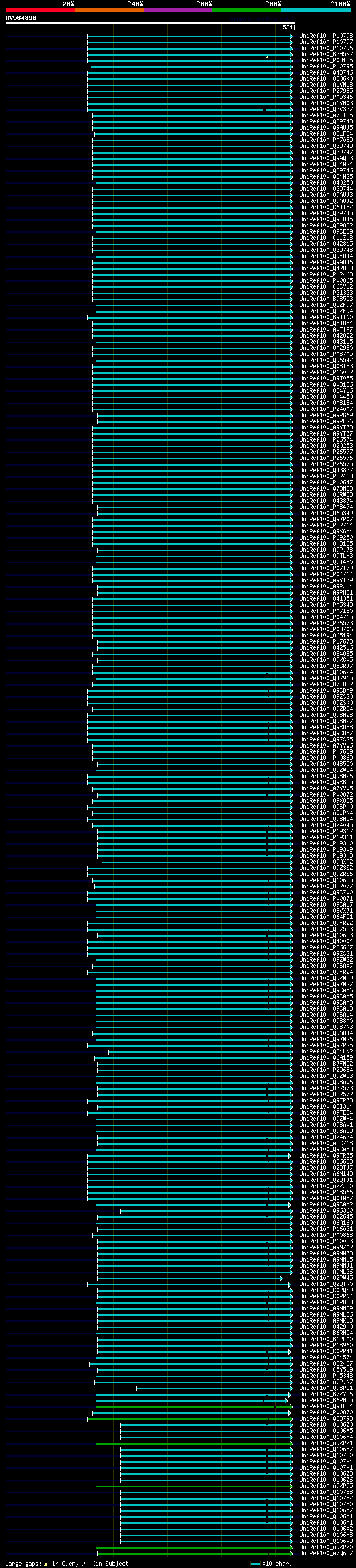Select label UniRef100_Q106Z0
Viewport: 356px width, 1568px height.
(x=326, y=1424)
